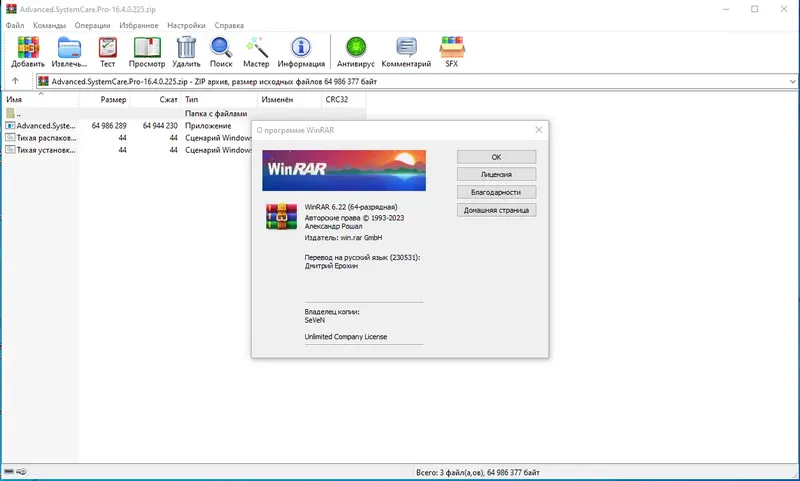Image resolution: width=800 pixels, height=481 pixels.
Task: Click the 'WinRAR 6.22 (64-разрядная)' version text
Action: pyautogui.click(x=351, y=207)
